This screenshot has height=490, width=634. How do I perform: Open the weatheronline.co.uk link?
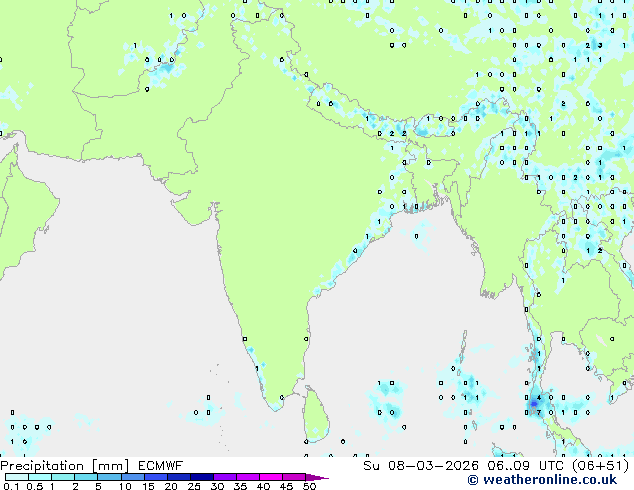(x=542, y=480)
